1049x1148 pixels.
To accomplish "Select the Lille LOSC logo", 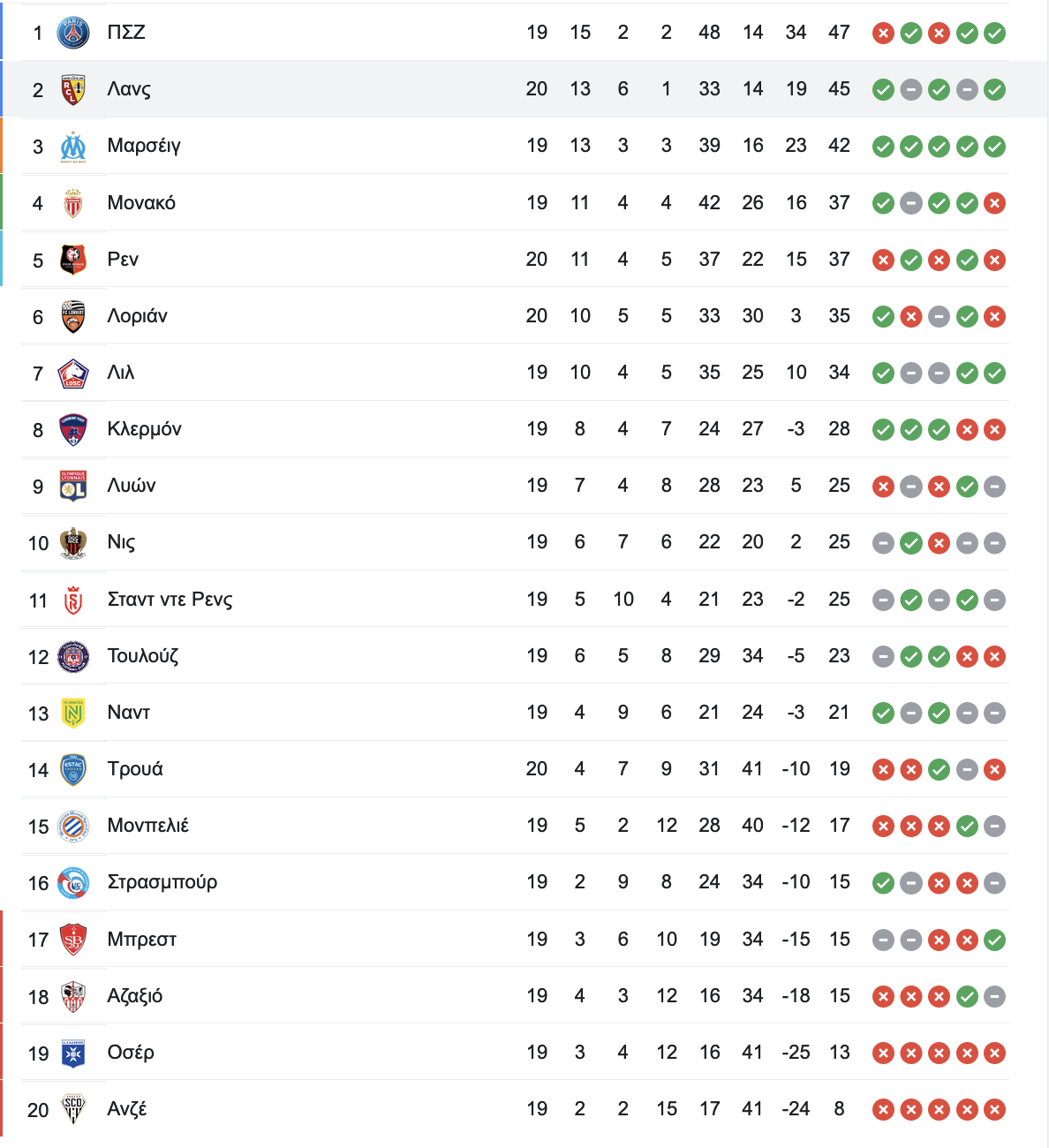I will (x=73, y=373).
